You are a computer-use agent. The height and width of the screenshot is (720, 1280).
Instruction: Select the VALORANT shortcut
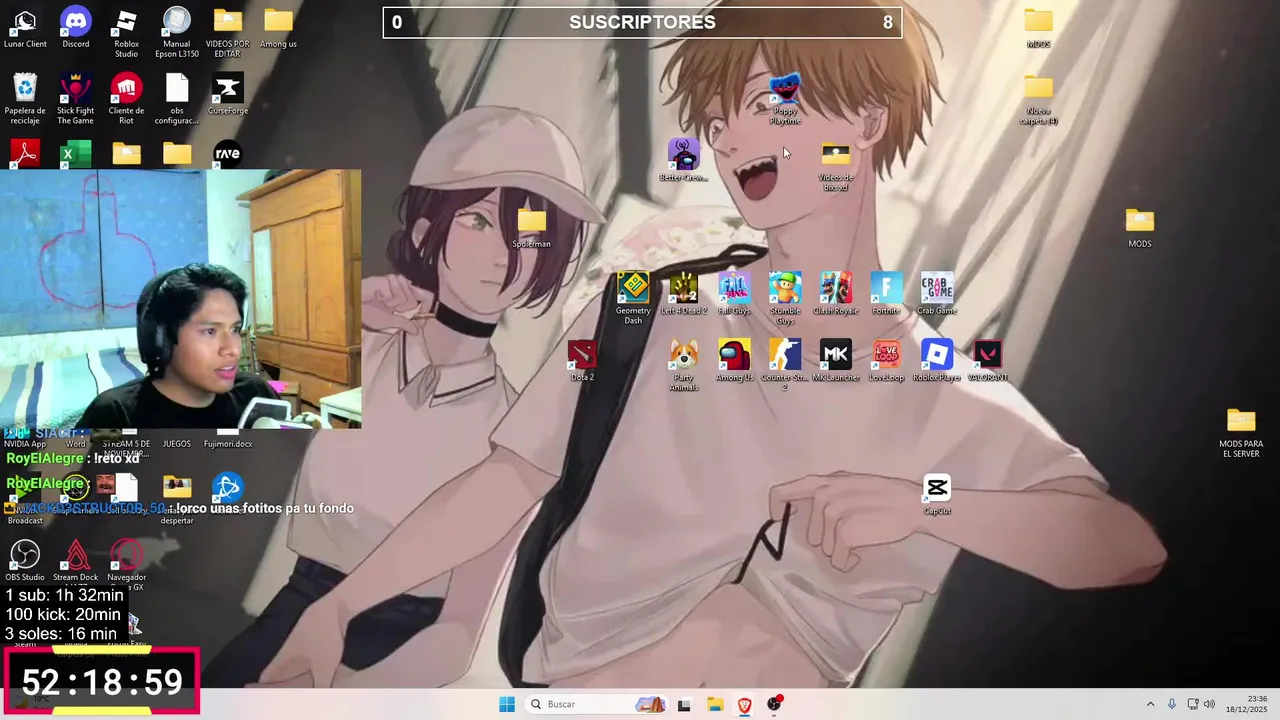(988, 360)
